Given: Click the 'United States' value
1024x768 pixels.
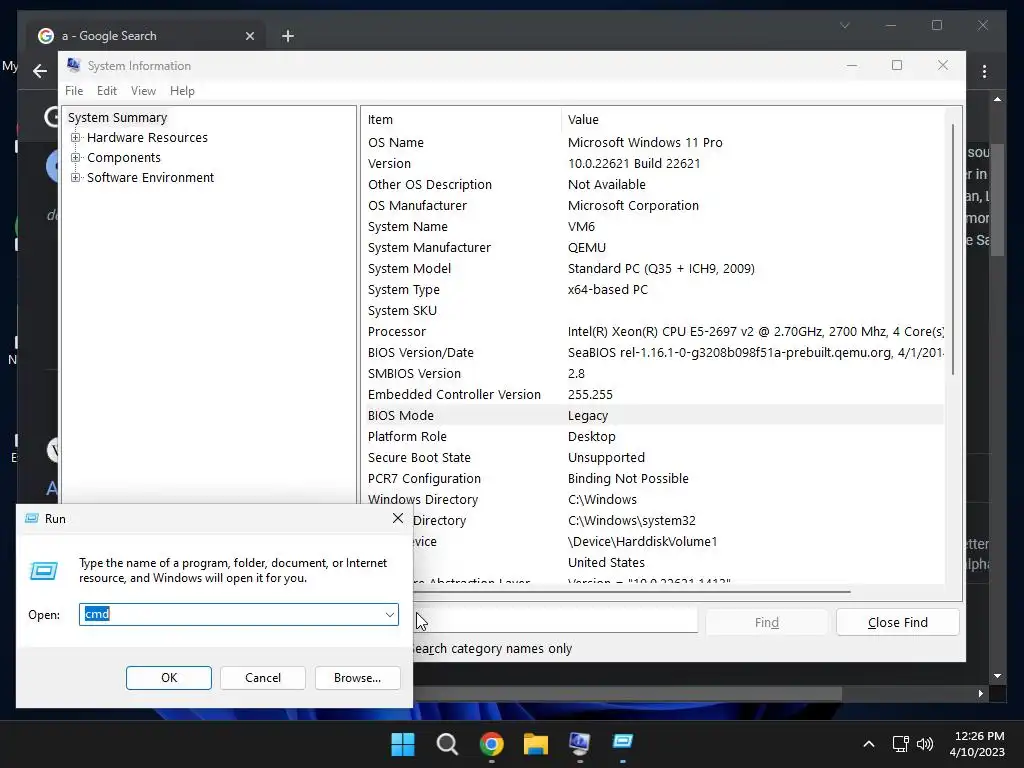Looking at the screenshot, I should (x=606, y=562).
